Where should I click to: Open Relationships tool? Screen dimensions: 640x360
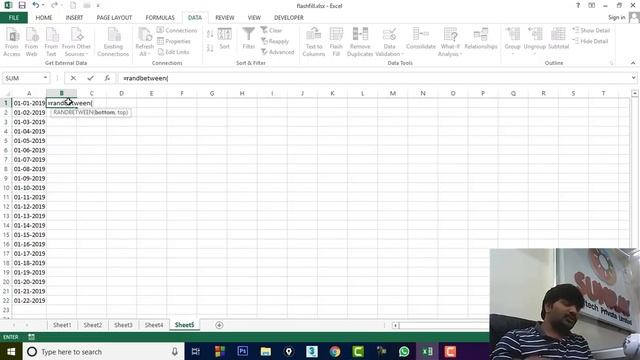pyautogui.click(x=481, y=39)
